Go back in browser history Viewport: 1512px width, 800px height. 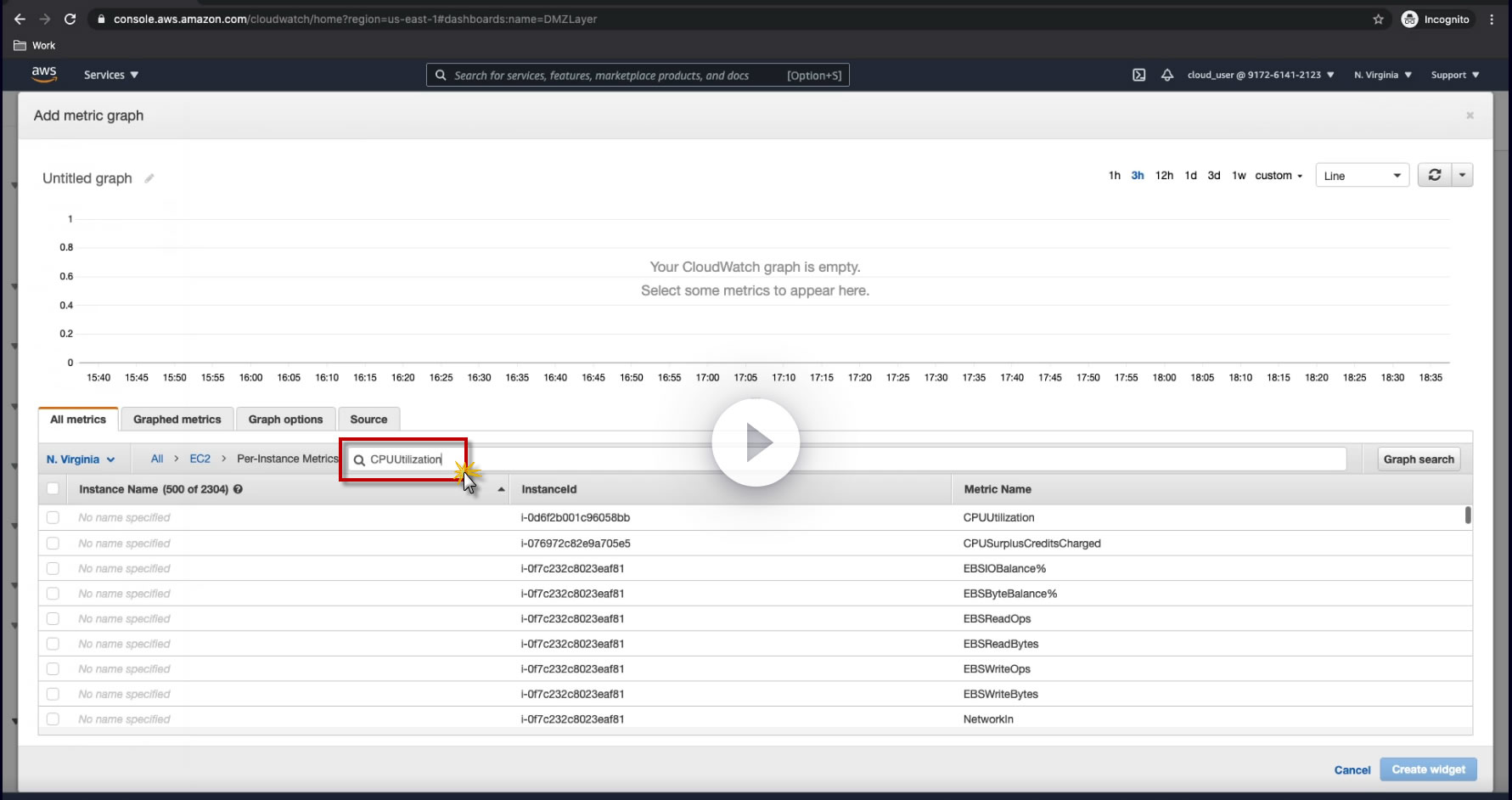[x=20, y=19]
